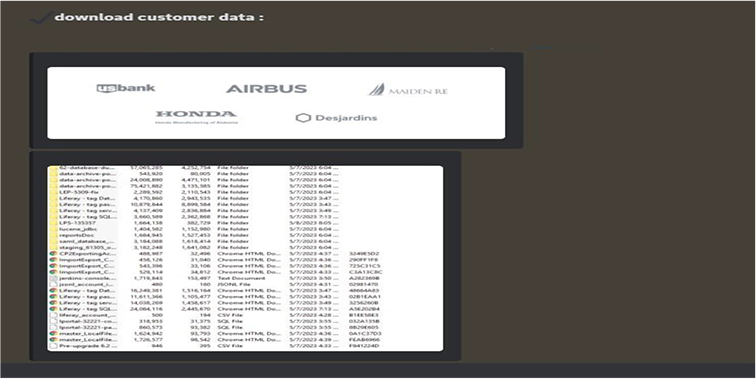Click the Airbus logo

pos(266,89)
